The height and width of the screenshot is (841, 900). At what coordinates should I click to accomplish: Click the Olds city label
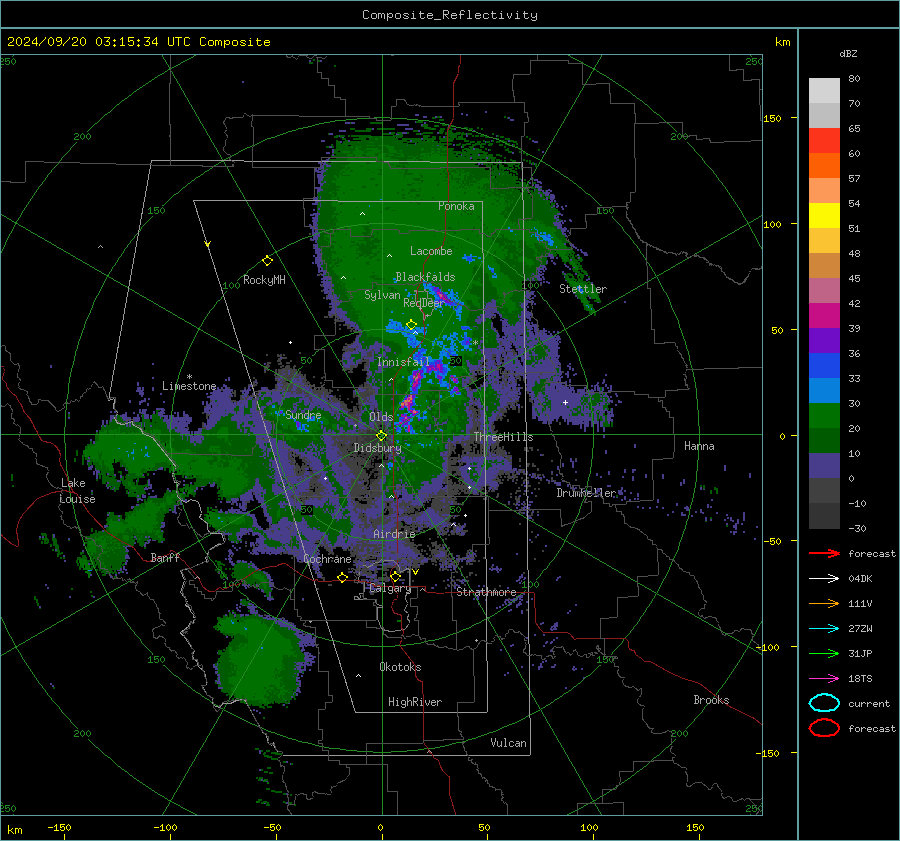381,417
